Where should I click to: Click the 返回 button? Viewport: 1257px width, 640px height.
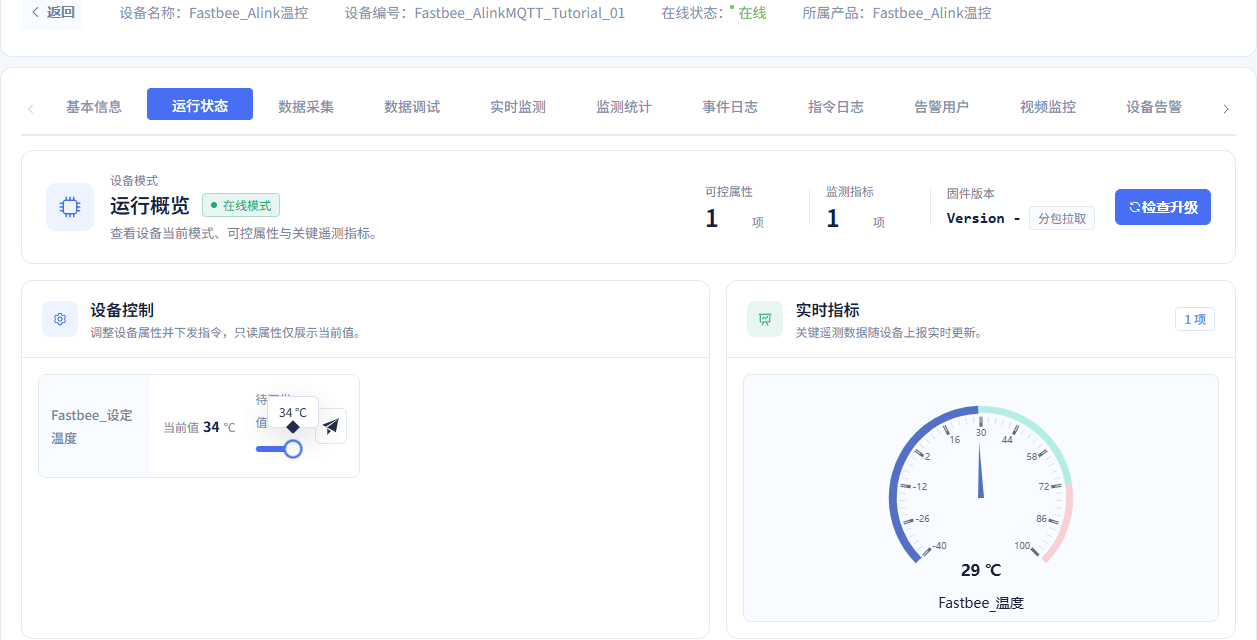coord(52,13)
